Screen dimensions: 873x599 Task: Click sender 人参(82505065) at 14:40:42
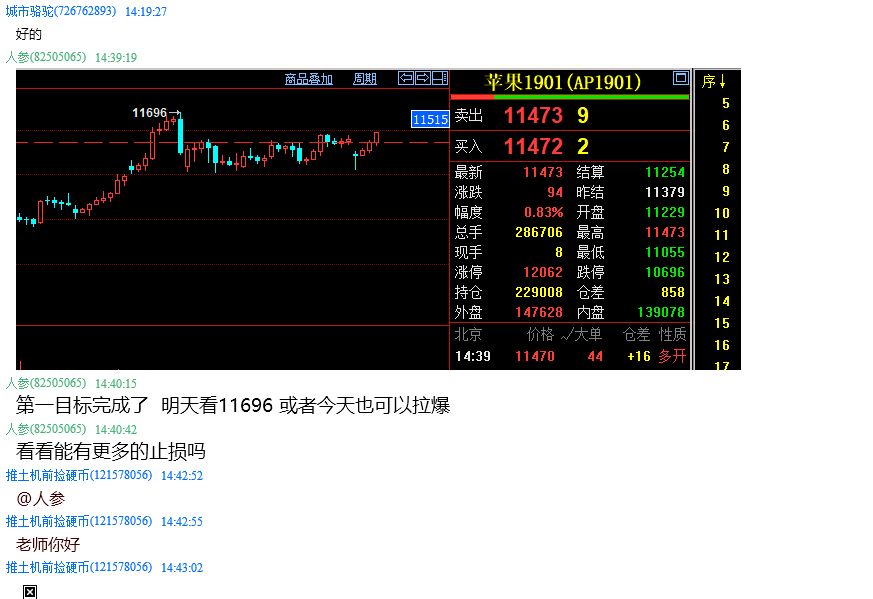click(x=46, y=429)
